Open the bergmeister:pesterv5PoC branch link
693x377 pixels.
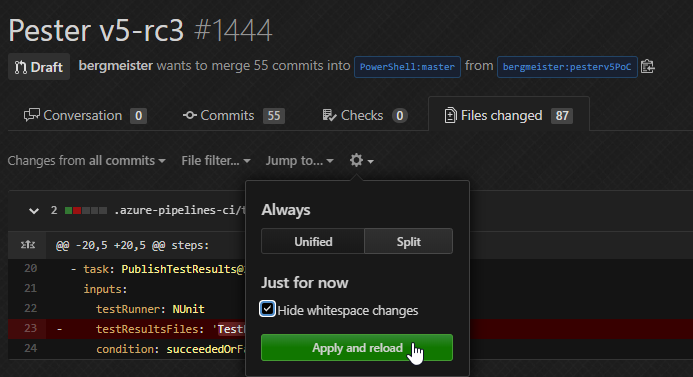[x=567, y=67]
